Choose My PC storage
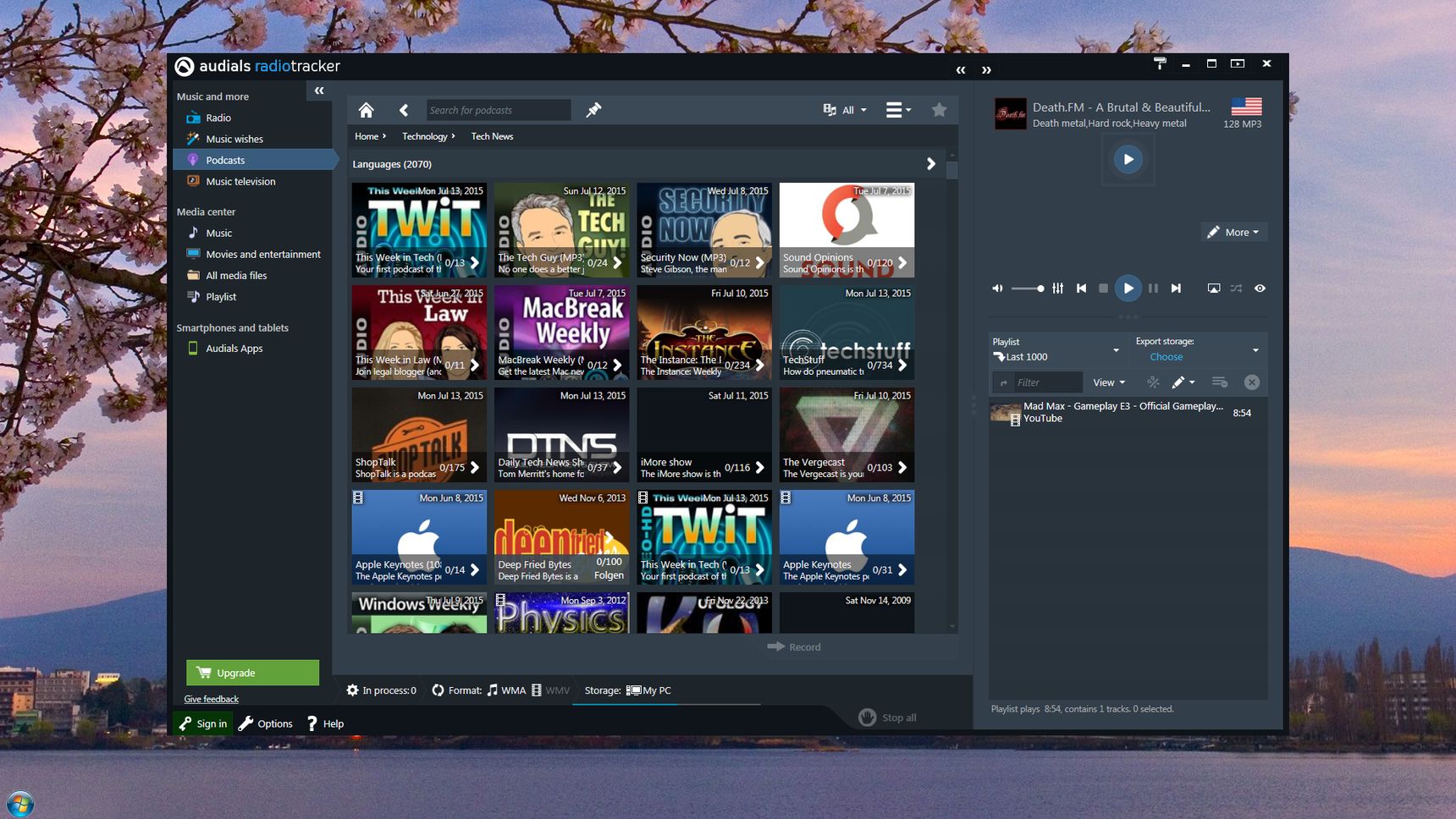Screen dimensions: 1456x819 pyautogui.click(x=648, y=690)
